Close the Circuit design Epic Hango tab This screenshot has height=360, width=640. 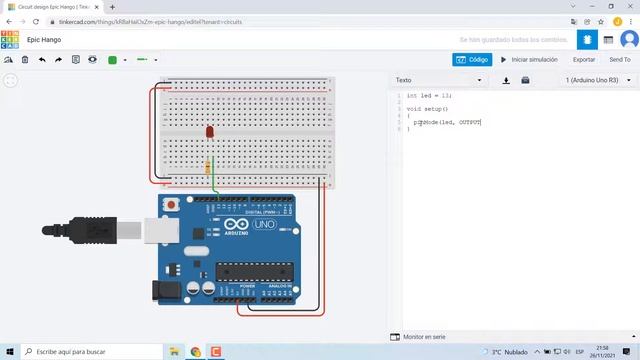[97, 7]
